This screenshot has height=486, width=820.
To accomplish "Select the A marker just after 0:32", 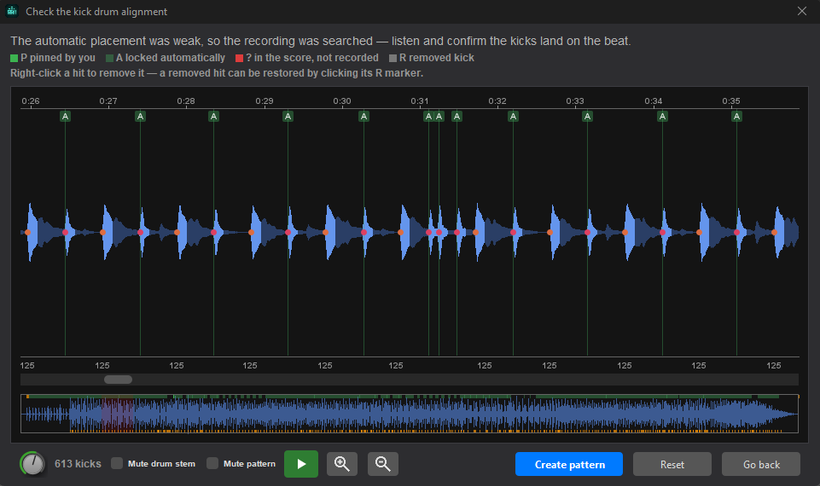I will (513, 116).
